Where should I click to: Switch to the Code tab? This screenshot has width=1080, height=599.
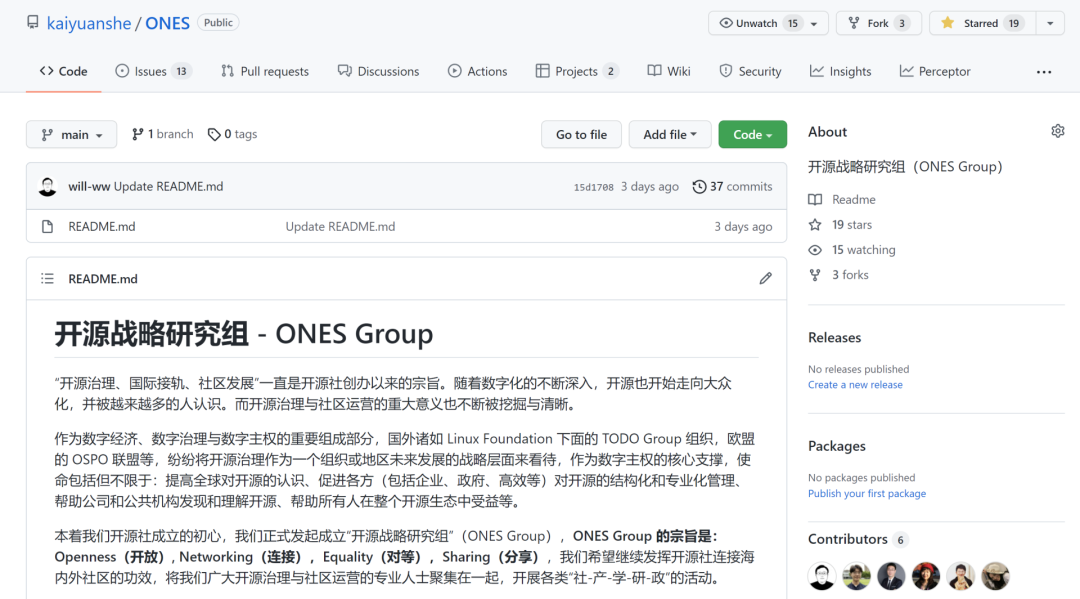63,71
